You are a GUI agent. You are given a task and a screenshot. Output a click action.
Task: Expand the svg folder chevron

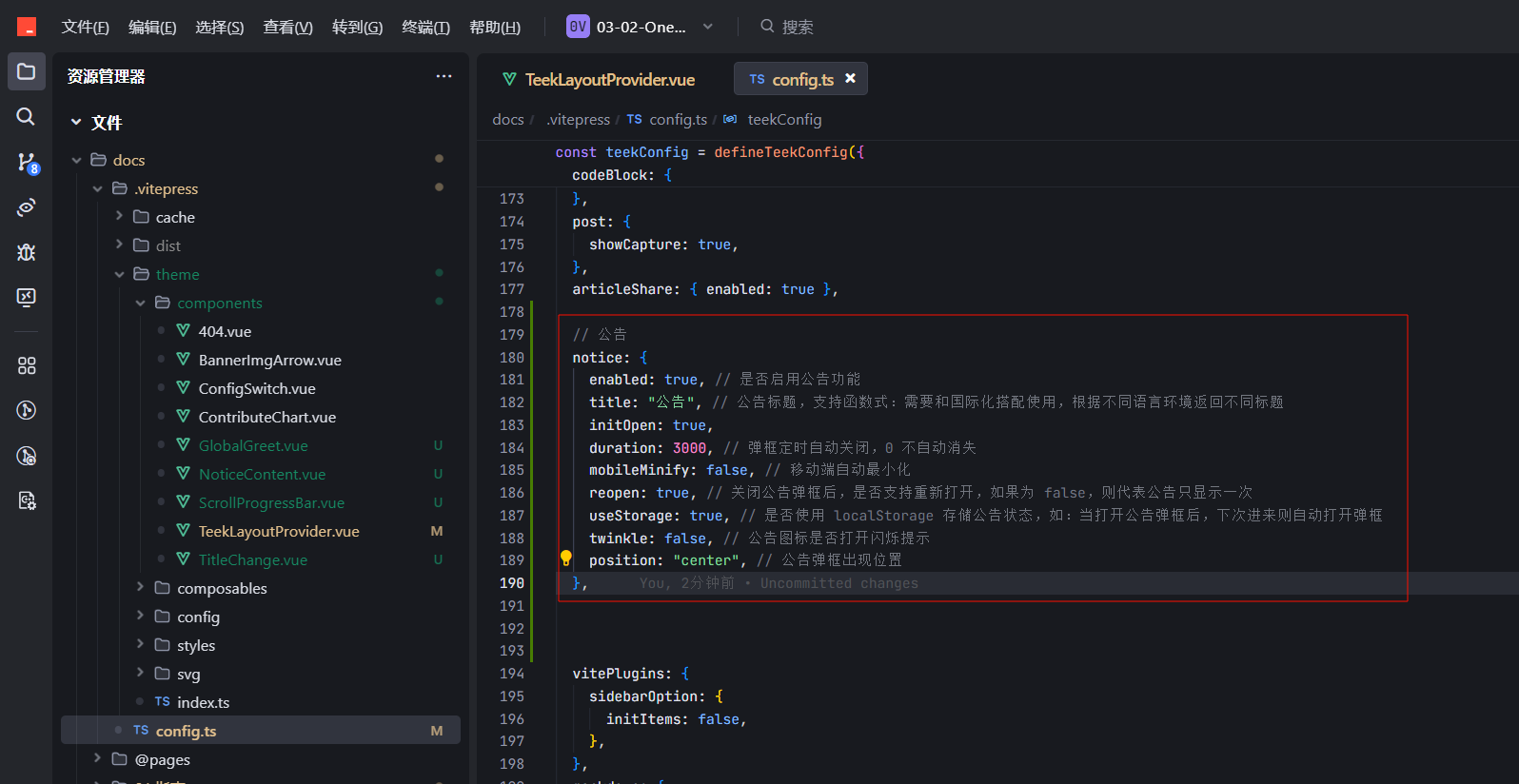tap(141, 673)
